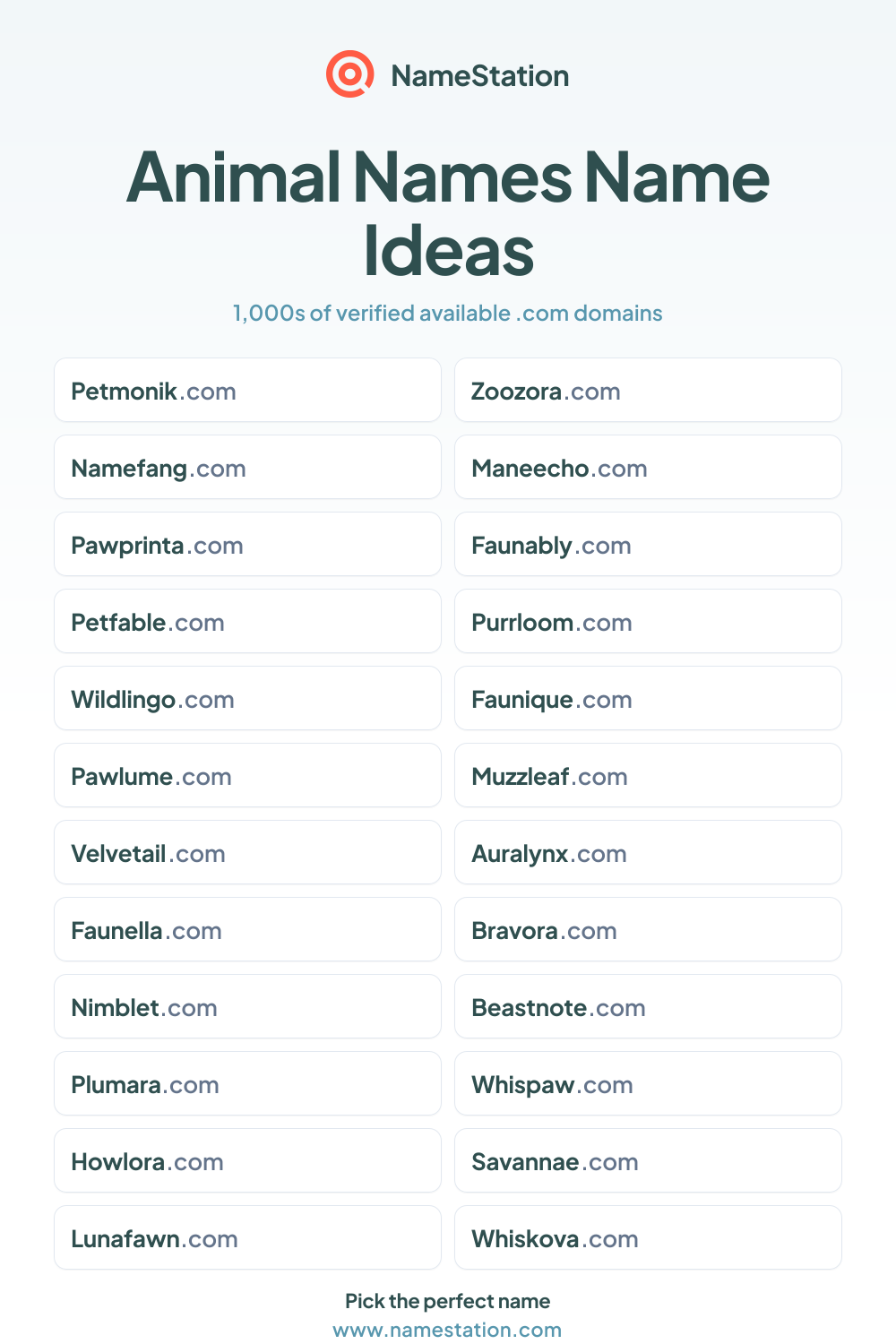Open the Wildlingo.com name card
This screenshot has height=1344, width=896.
click(247, 698)
